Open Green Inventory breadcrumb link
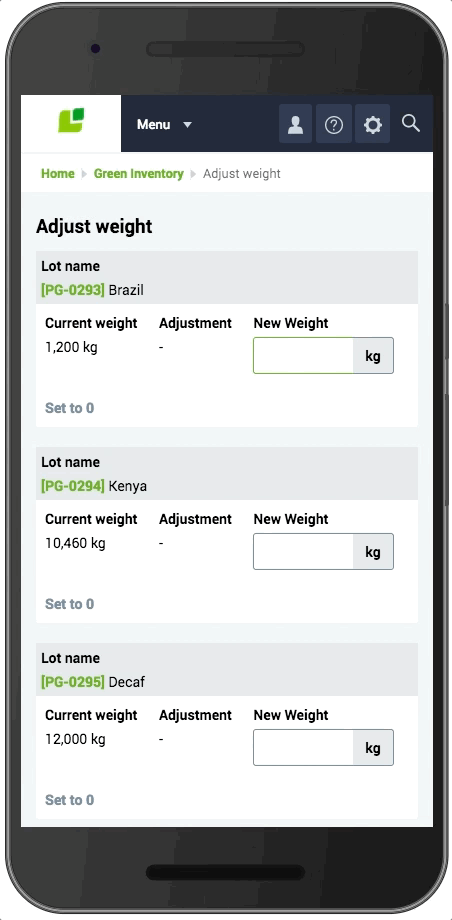452x920 pixels. [139, 174]
